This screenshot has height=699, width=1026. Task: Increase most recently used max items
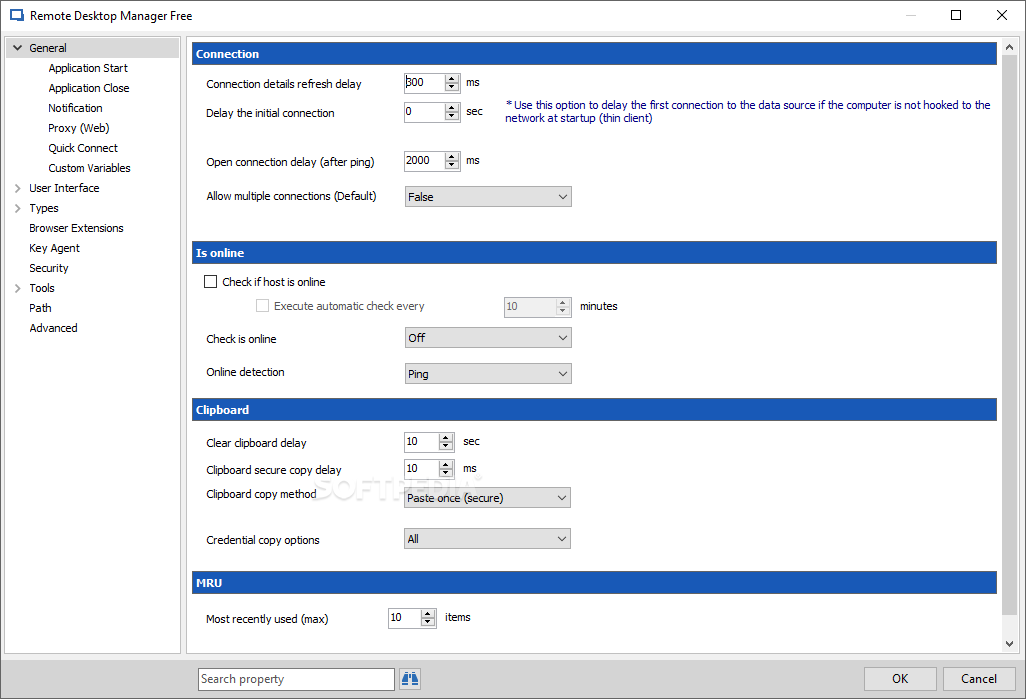(429, 614)
